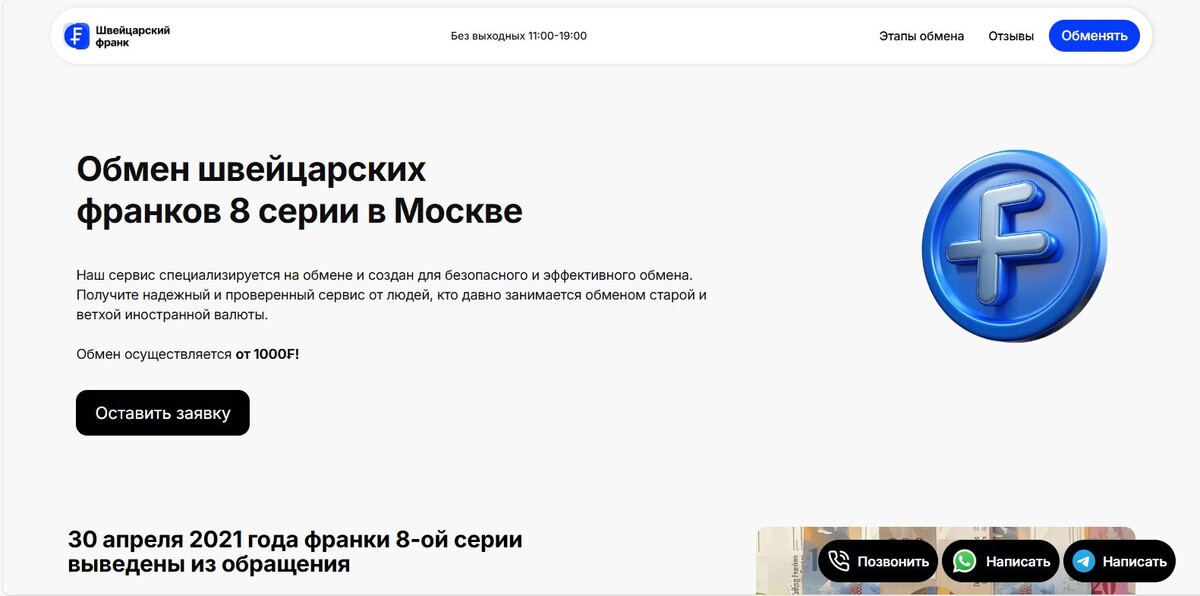Click the WhatsApp phone silhouette inside green circle
The width and height of the screenshot is (1200, 596).
[963, 561]
